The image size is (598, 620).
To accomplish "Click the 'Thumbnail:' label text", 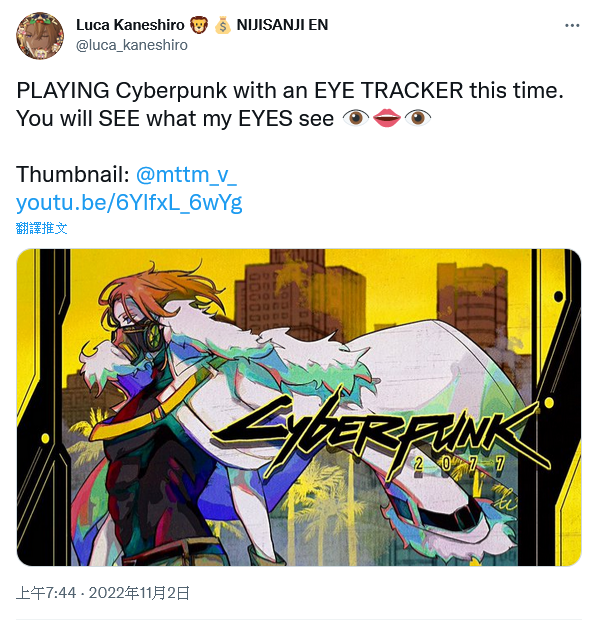I will pos(73,174).
